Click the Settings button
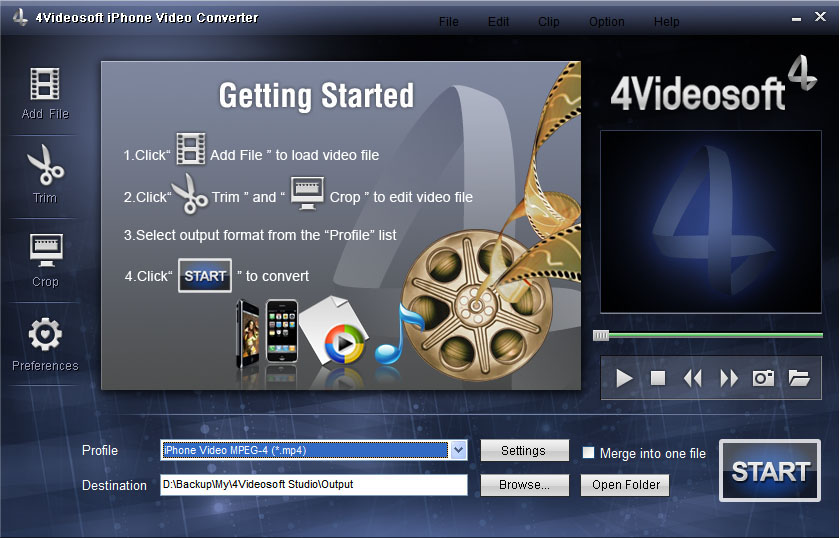The height and width of the screenshot is (538, 840). [524, 451]
